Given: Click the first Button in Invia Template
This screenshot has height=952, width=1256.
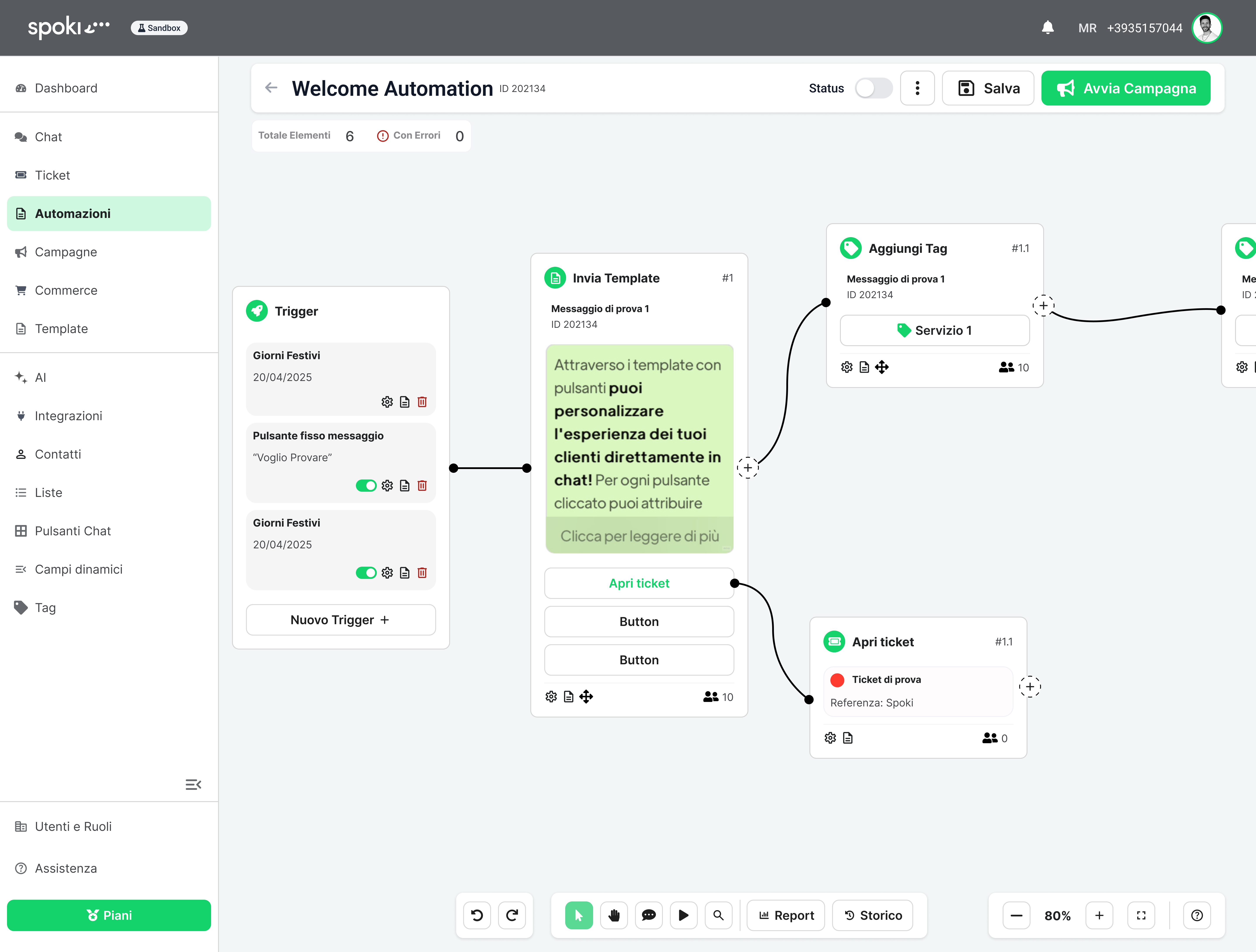Looking at the screenshot, I should pyautogui.click(x=639, y=622).
